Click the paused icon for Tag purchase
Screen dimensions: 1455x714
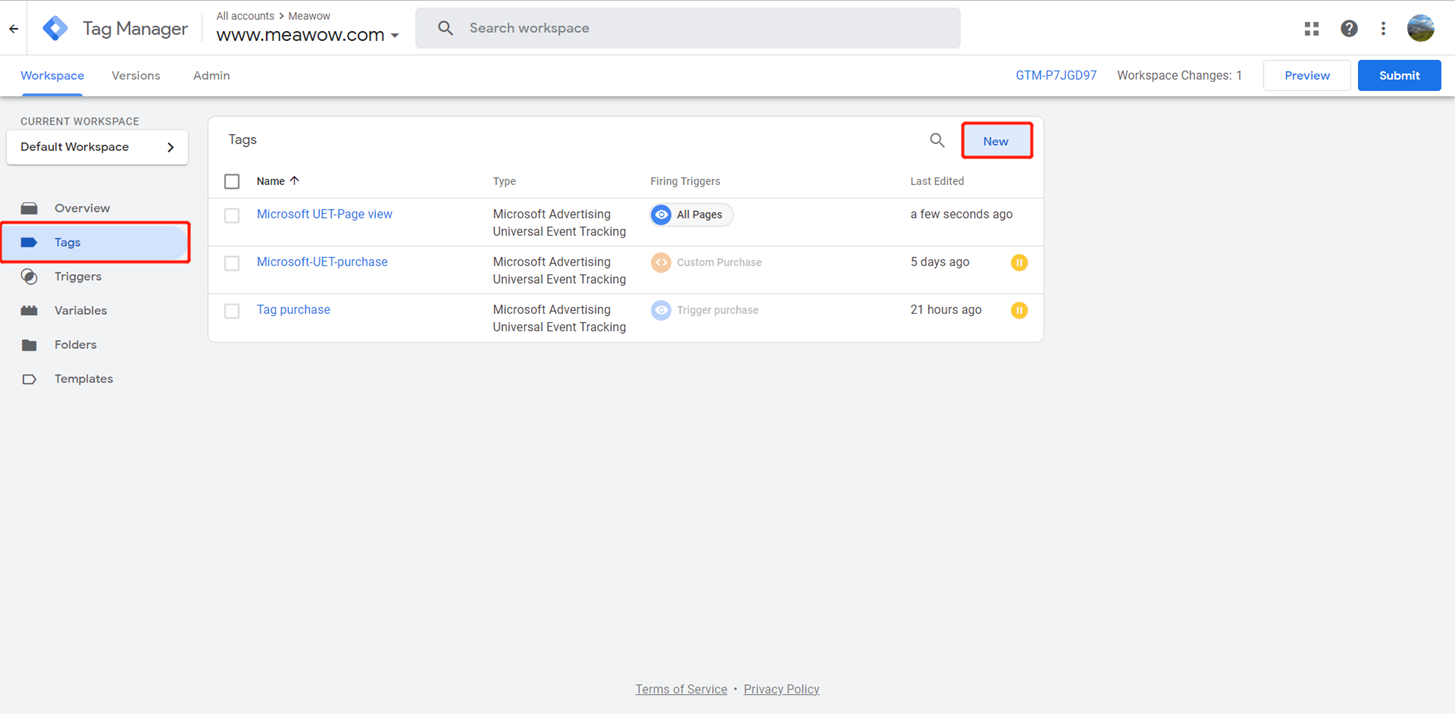1019,310
